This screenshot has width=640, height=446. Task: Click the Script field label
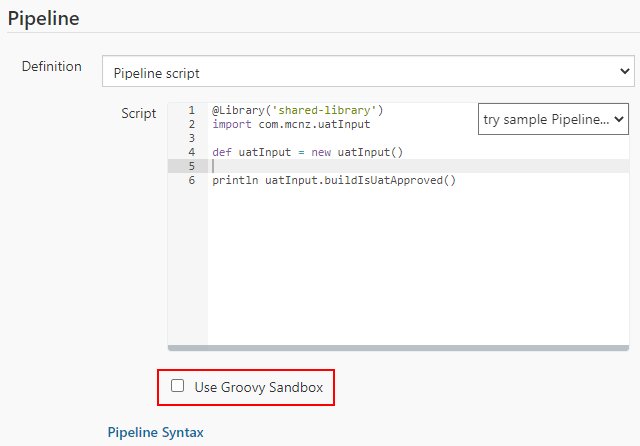point(138,113)
